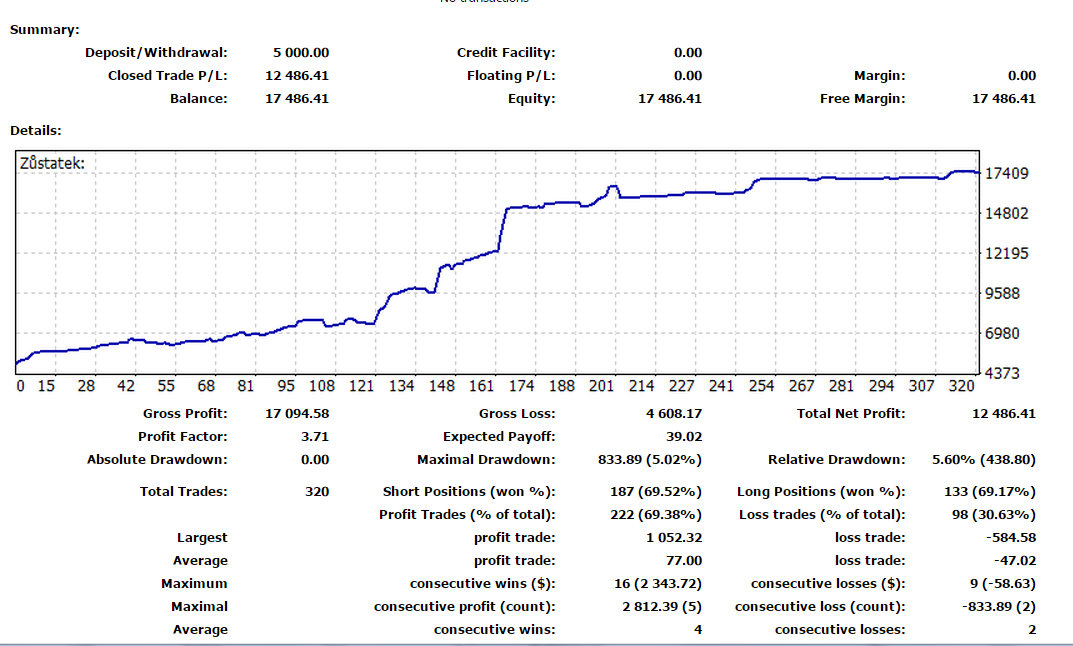Click trade number 254 on chart axis
The height and width of the screenshot is (646, 1073).
tap(762, 386)
